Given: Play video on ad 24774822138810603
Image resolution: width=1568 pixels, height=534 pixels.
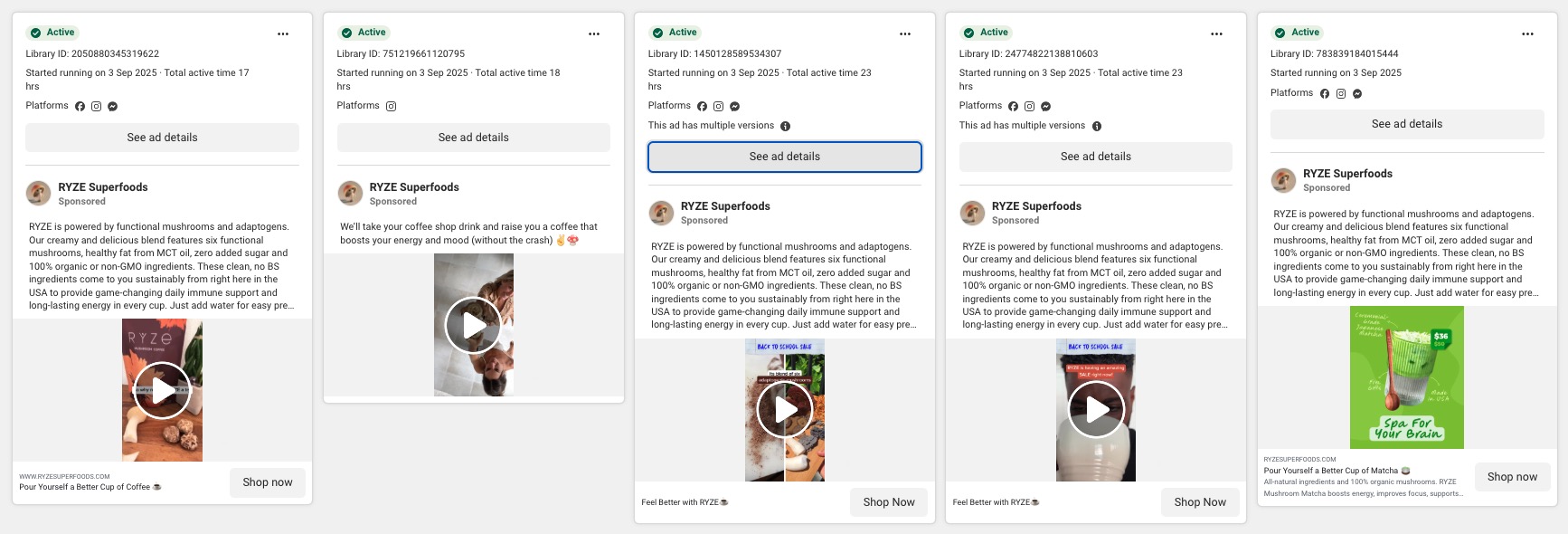Looking at the screenshot, I should tap(1096, 410).
